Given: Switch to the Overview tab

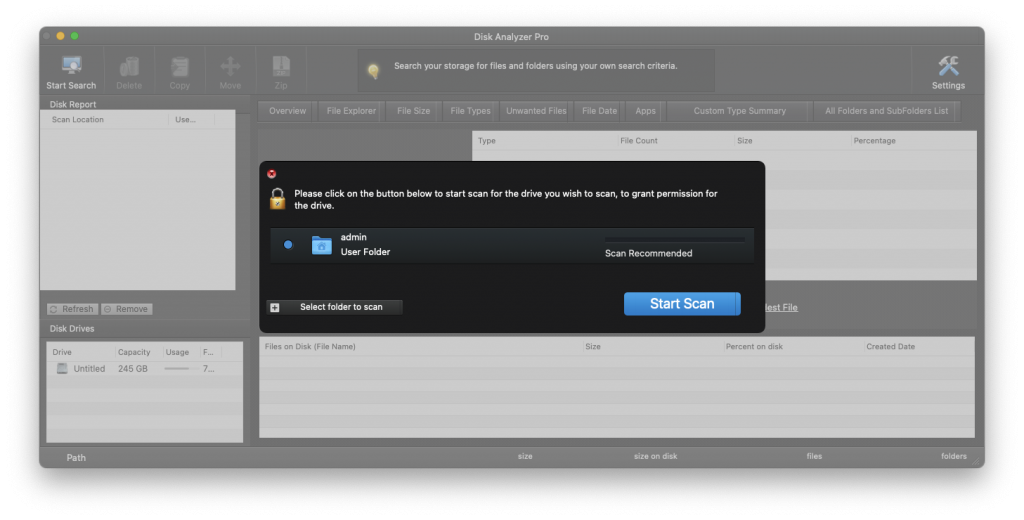Looking at the screenshot, I should click(x=287, y=111).
